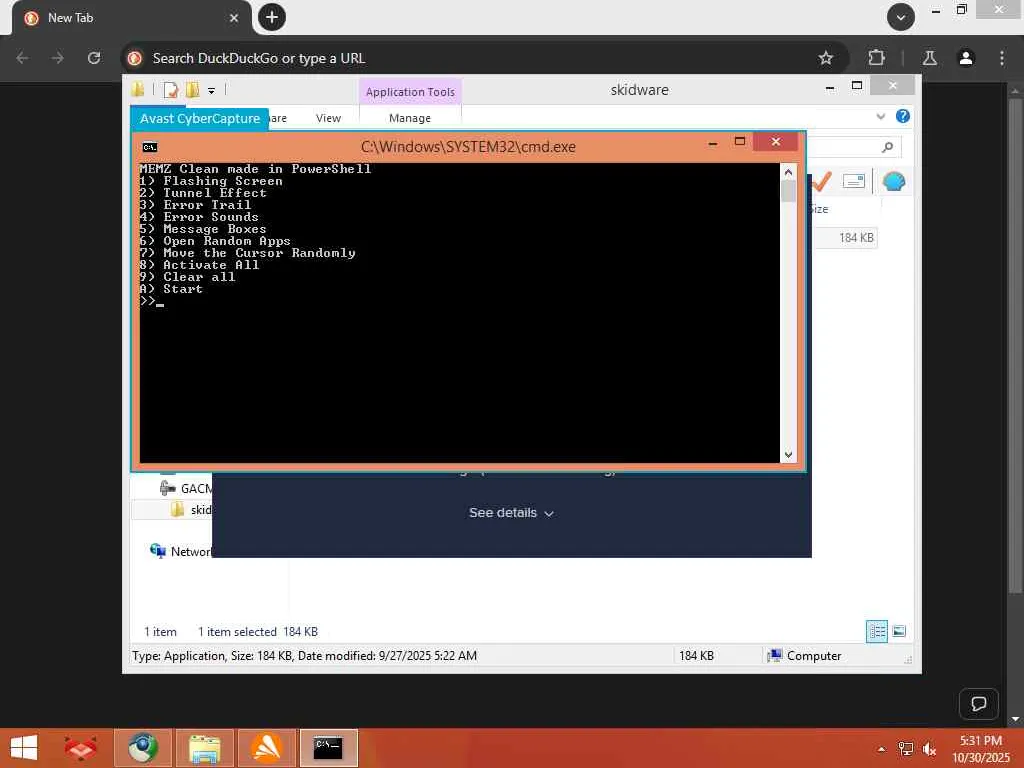Go back in the browser
Image resolution: width=1024 pixels, height=768 pixels.
22,58
